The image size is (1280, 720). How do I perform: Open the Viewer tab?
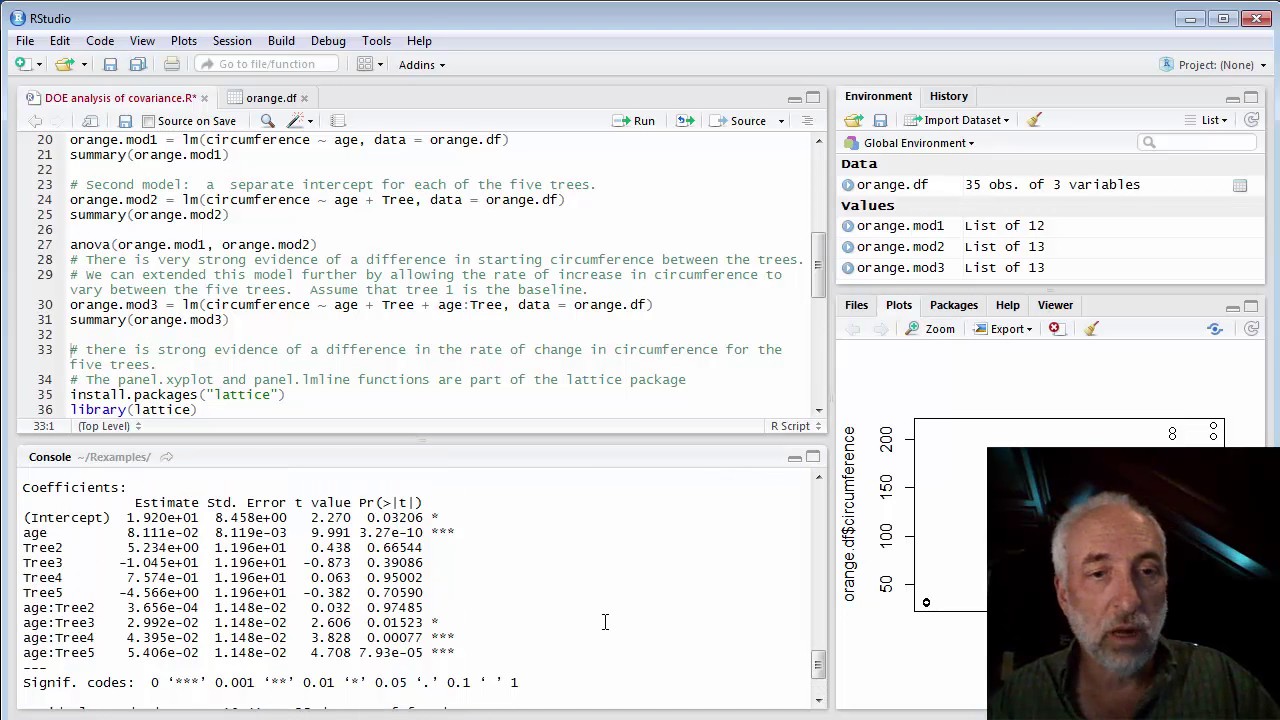click(x=1055, y=305)
